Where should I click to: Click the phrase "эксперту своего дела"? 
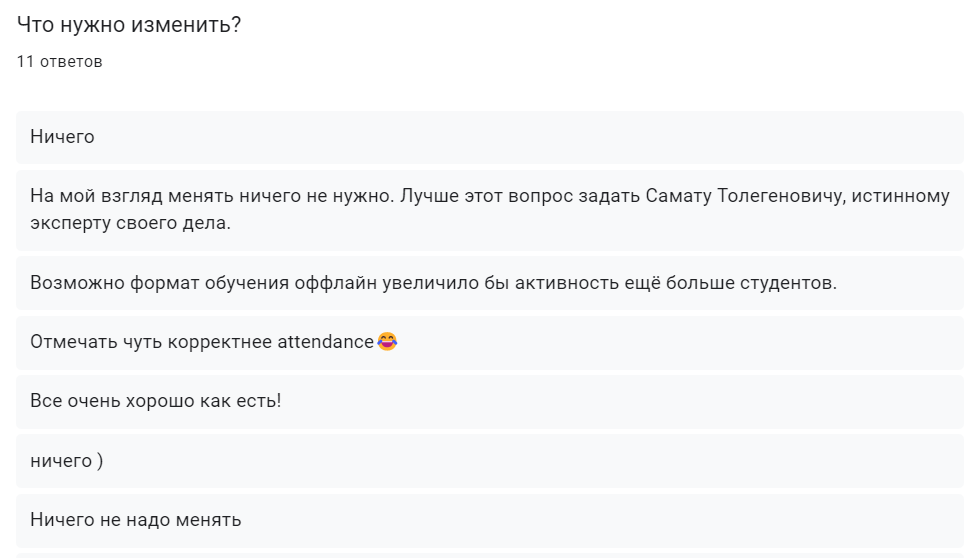[x=129, y=223]
